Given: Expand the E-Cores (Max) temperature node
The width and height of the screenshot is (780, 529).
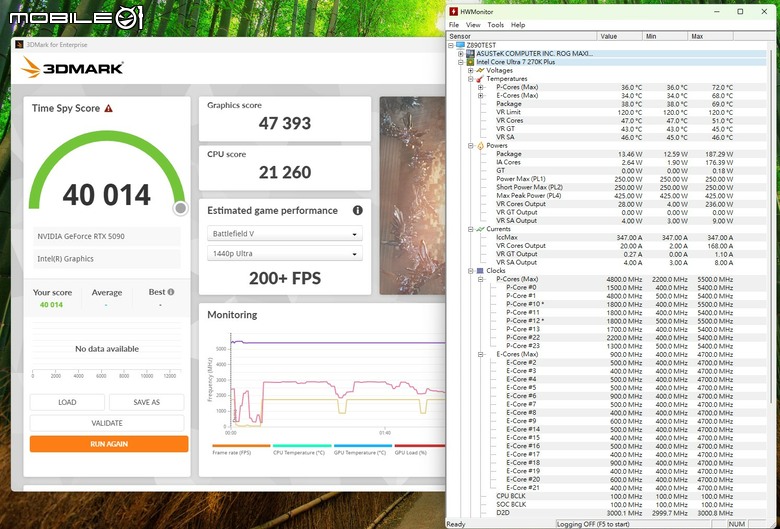Looking at the screenshot, I should 481,96.
